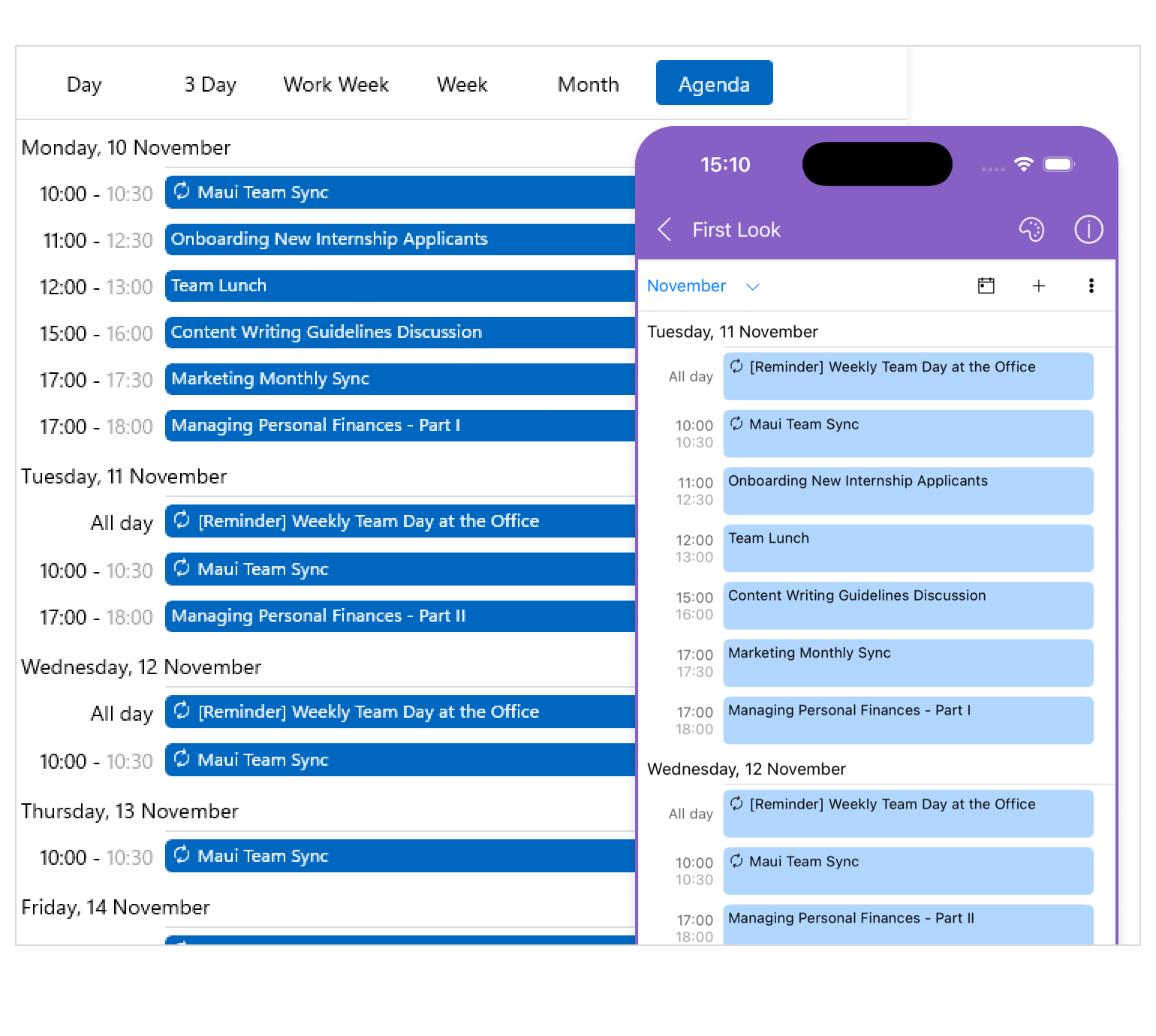1156x1036 pixels.
Task: Open the theme palette icon in the purple header
Action: coord(1033,230)
